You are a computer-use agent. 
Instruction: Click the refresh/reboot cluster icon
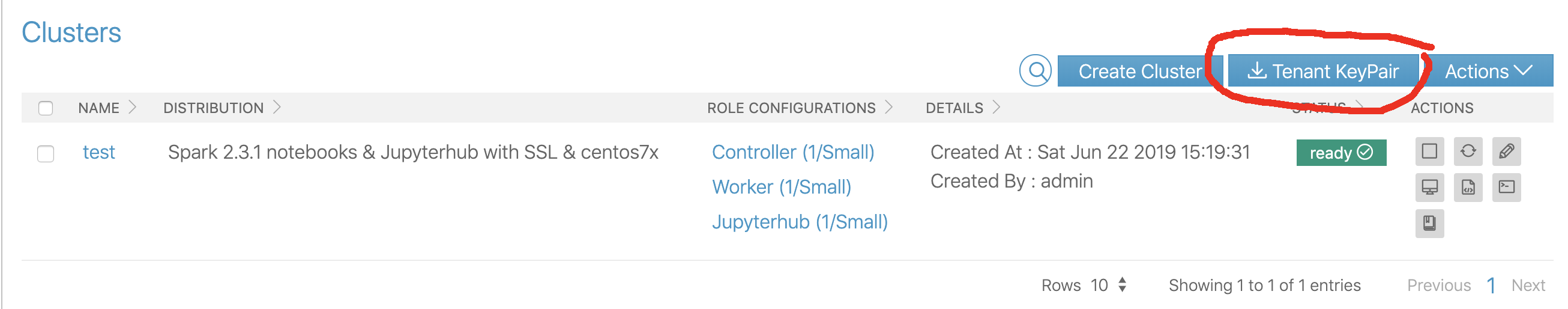(1468, 151)
